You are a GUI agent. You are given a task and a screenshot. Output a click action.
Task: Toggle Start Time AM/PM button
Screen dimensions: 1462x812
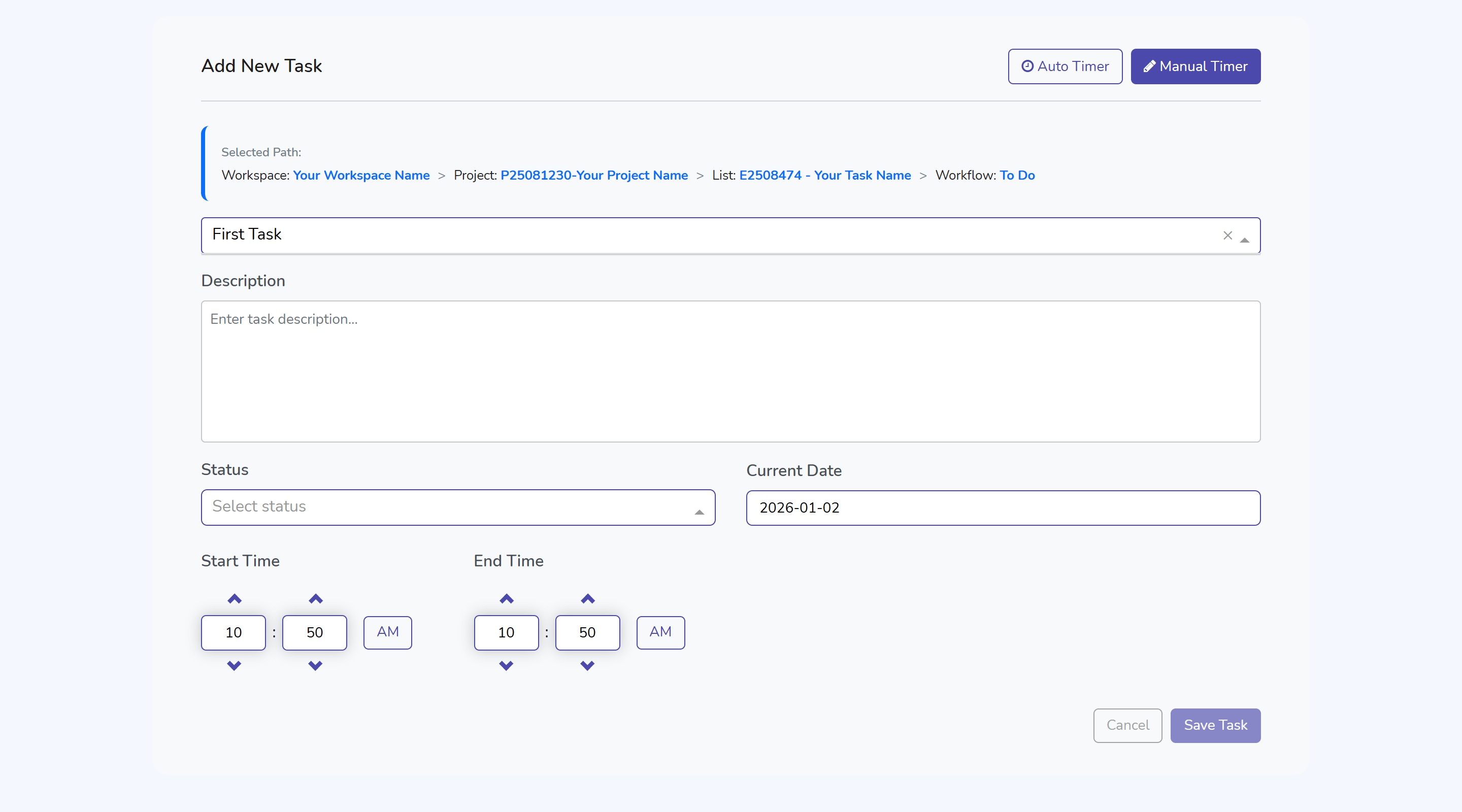(388, 632)
